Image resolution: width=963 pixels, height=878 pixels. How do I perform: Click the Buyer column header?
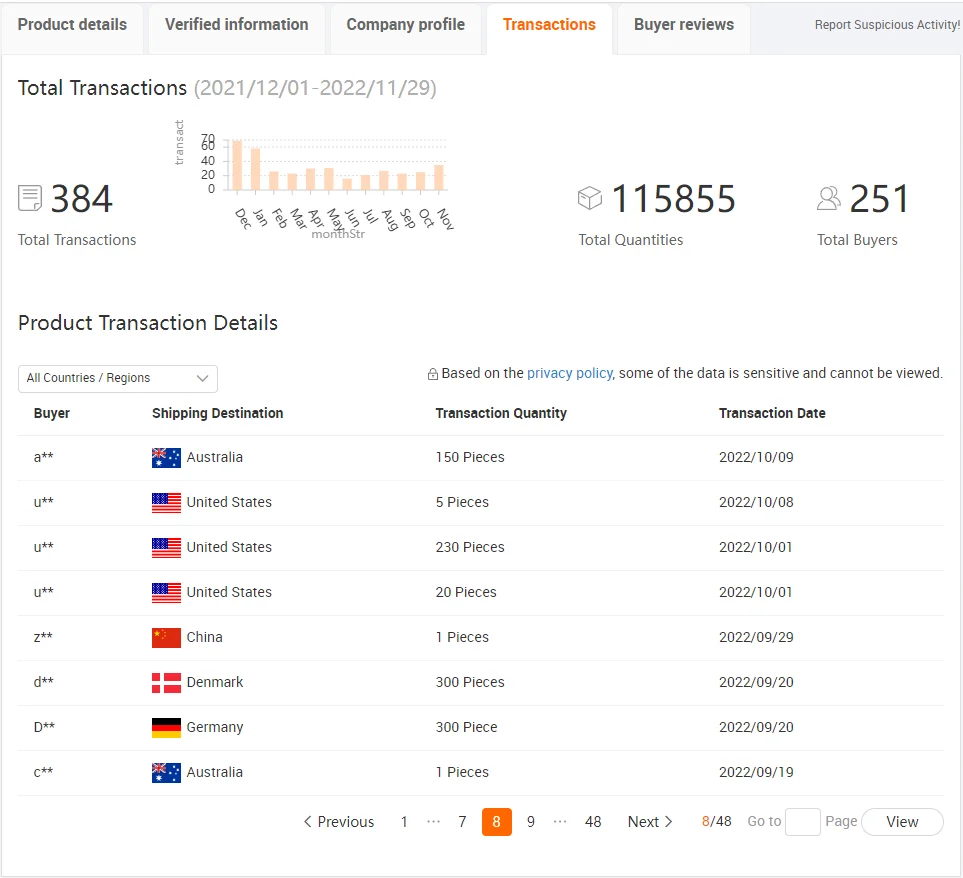[x=52, y=413]
